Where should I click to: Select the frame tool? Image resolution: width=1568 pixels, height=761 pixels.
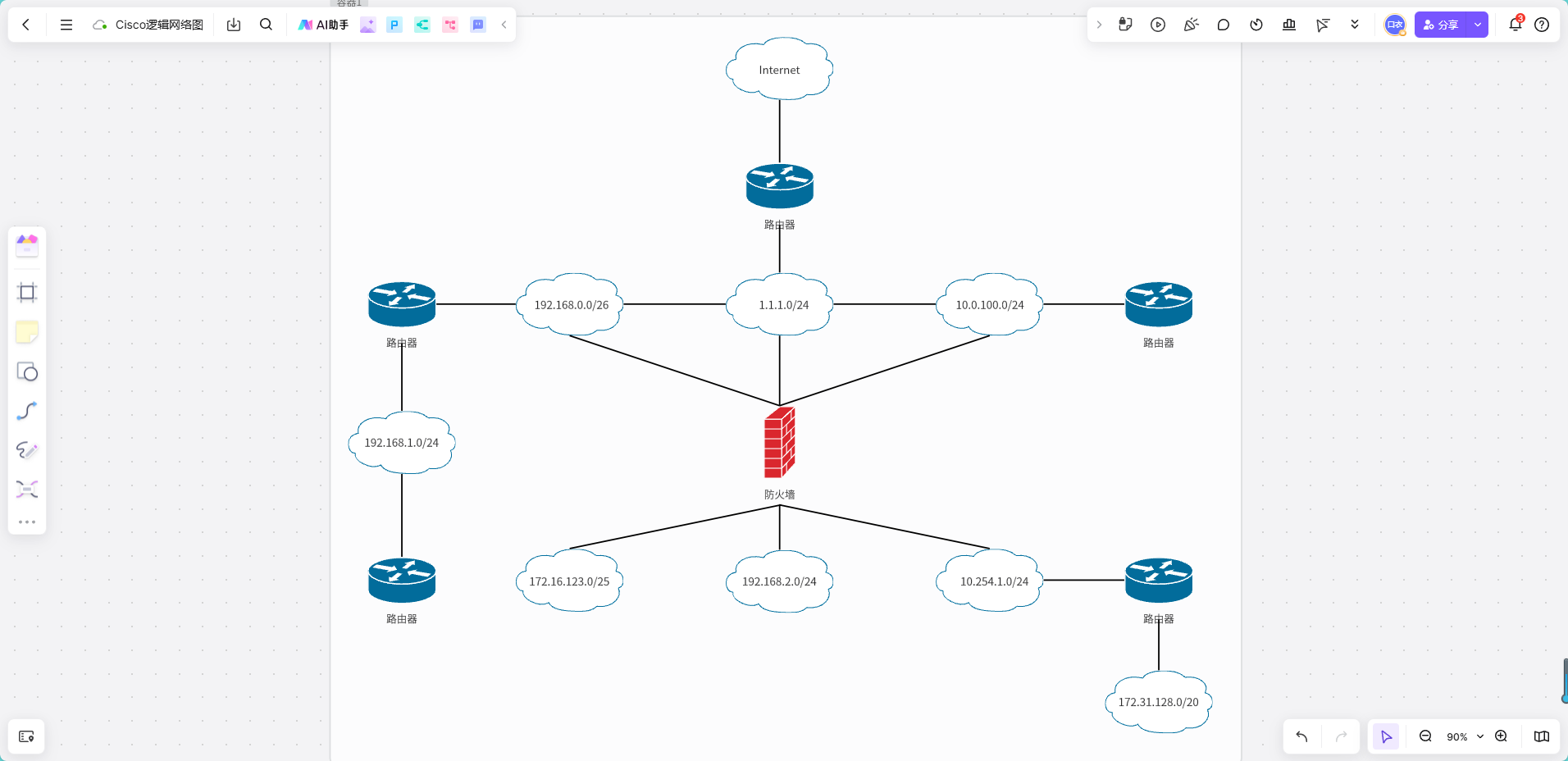(27, 293)
